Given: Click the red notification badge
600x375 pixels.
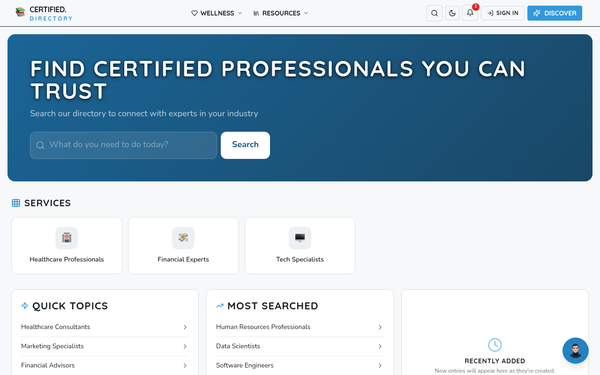Looking at the screenshot, I should (475, 7).
